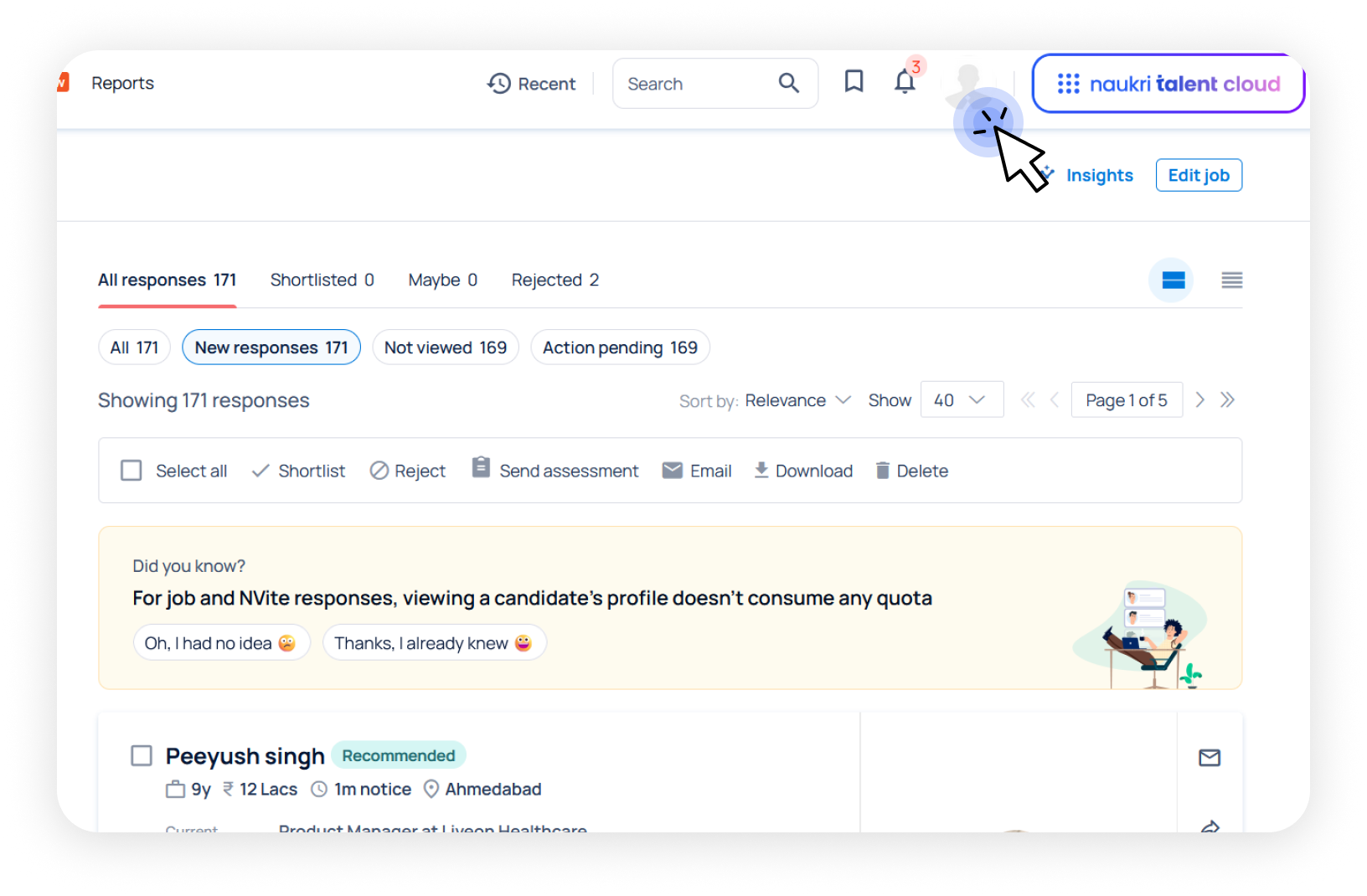Select the card view layout icon
The image size is (1367, 896).
[x=1173, y=281]
